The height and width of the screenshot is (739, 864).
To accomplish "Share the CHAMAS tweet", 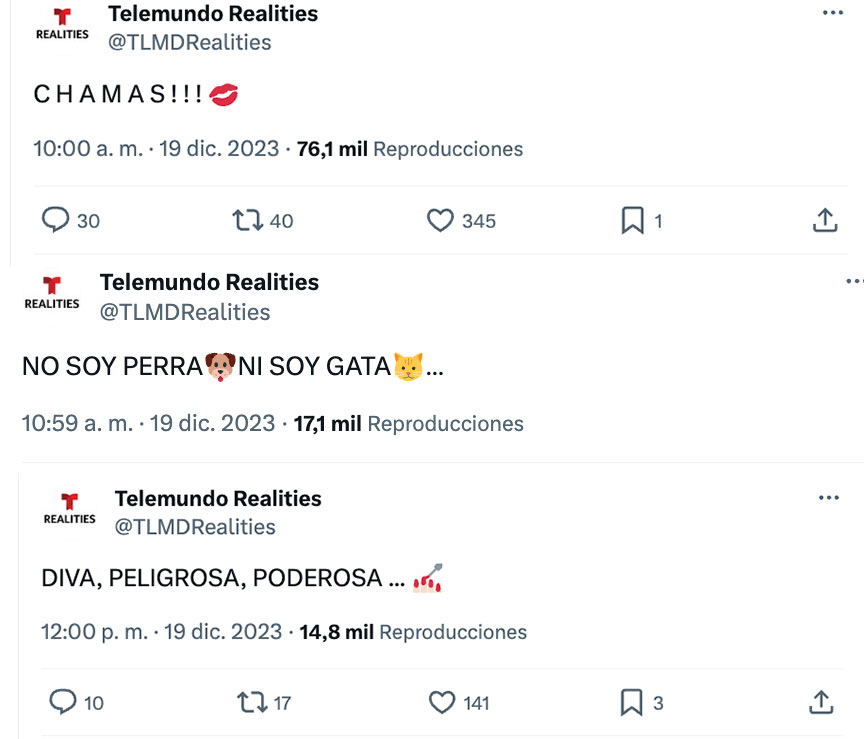I will 824,220.
